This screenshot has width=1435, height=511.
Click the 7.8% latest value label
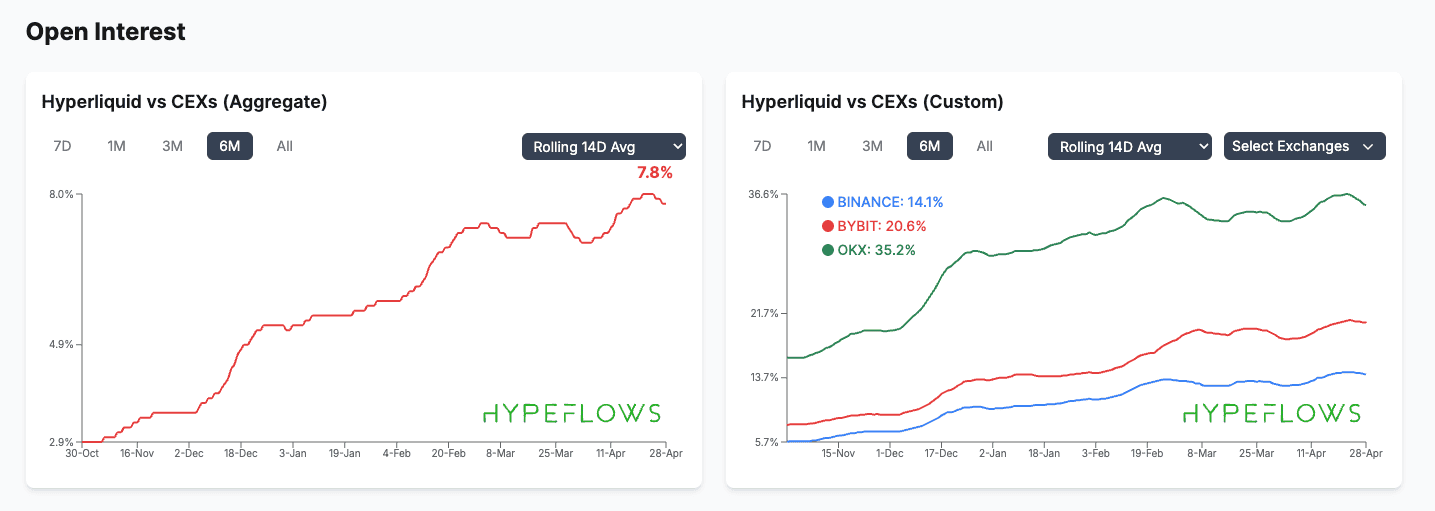click(x=655, y=173)
